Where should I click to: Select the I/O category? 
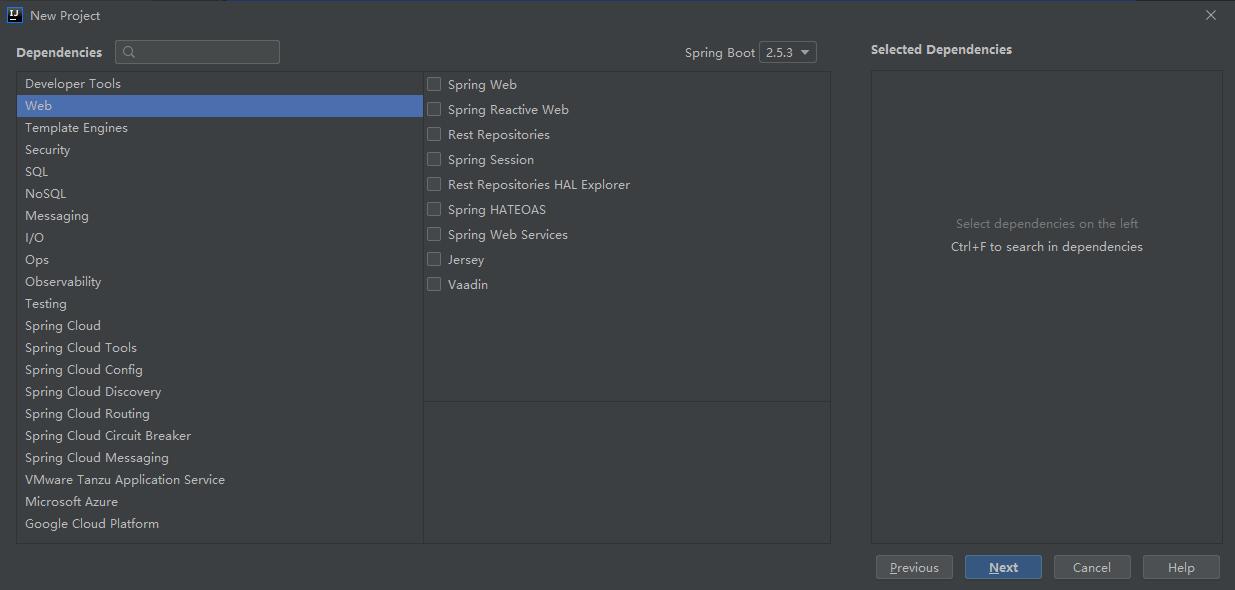220,238
